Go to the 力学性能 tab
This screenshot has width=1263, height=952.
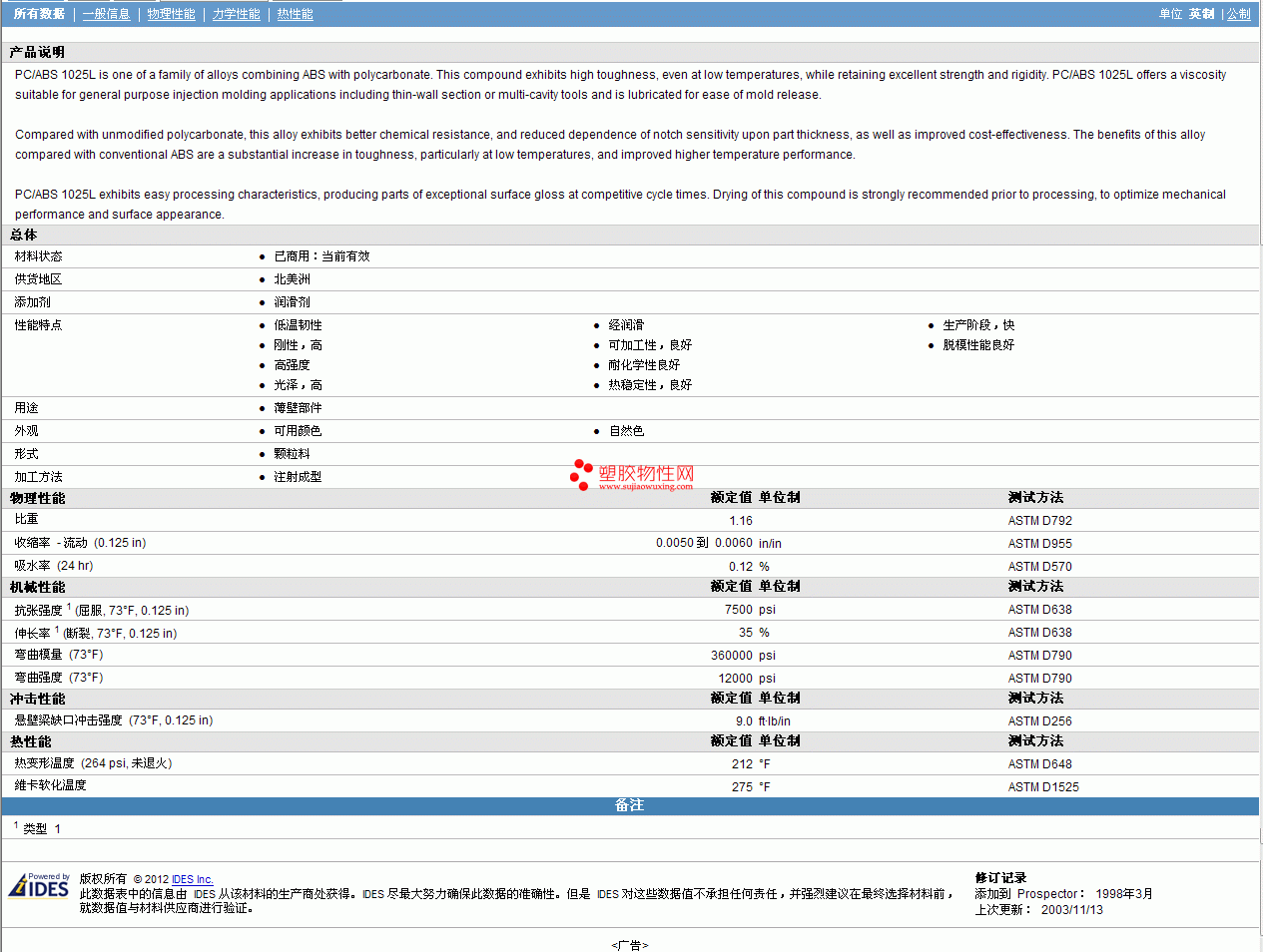click(236, 14)
